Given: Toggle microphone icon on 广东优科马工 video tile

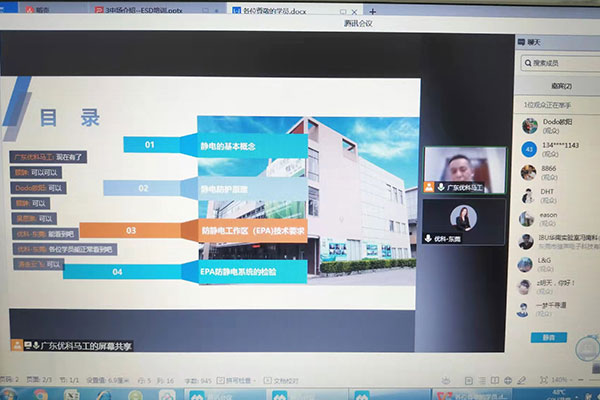Looking at the screenshot, I should tap(441, 187).
